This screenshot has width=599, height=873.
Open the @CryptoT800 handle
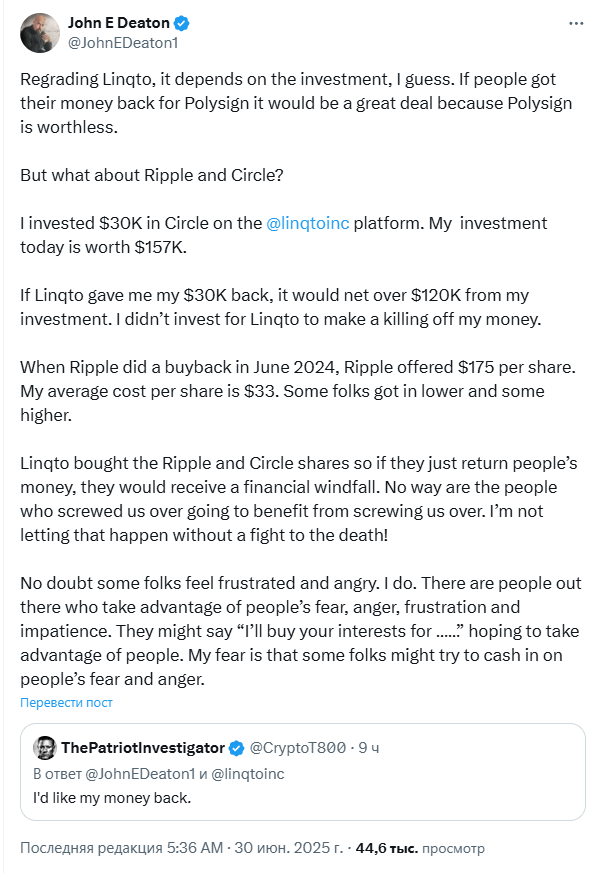[298, 748]
